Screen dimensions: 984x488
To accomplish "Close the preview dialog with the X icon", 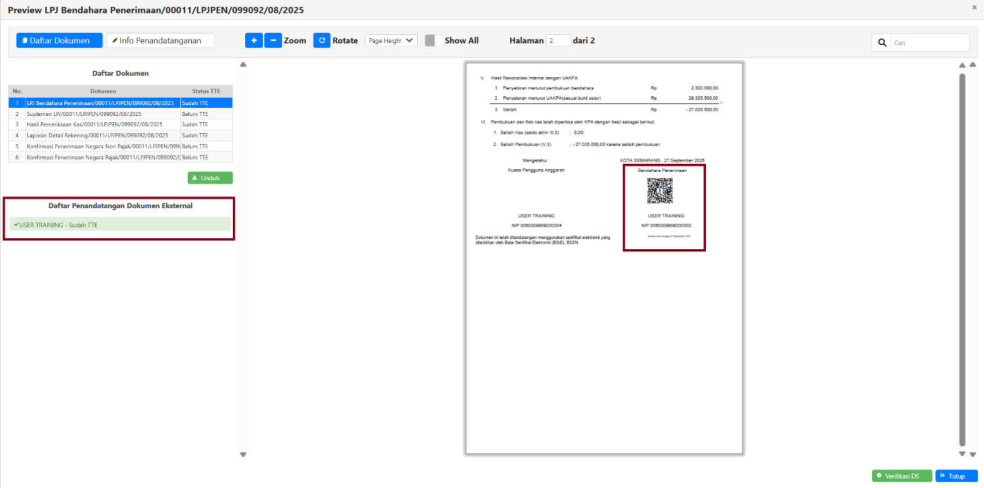I will [x=975, y=7].
